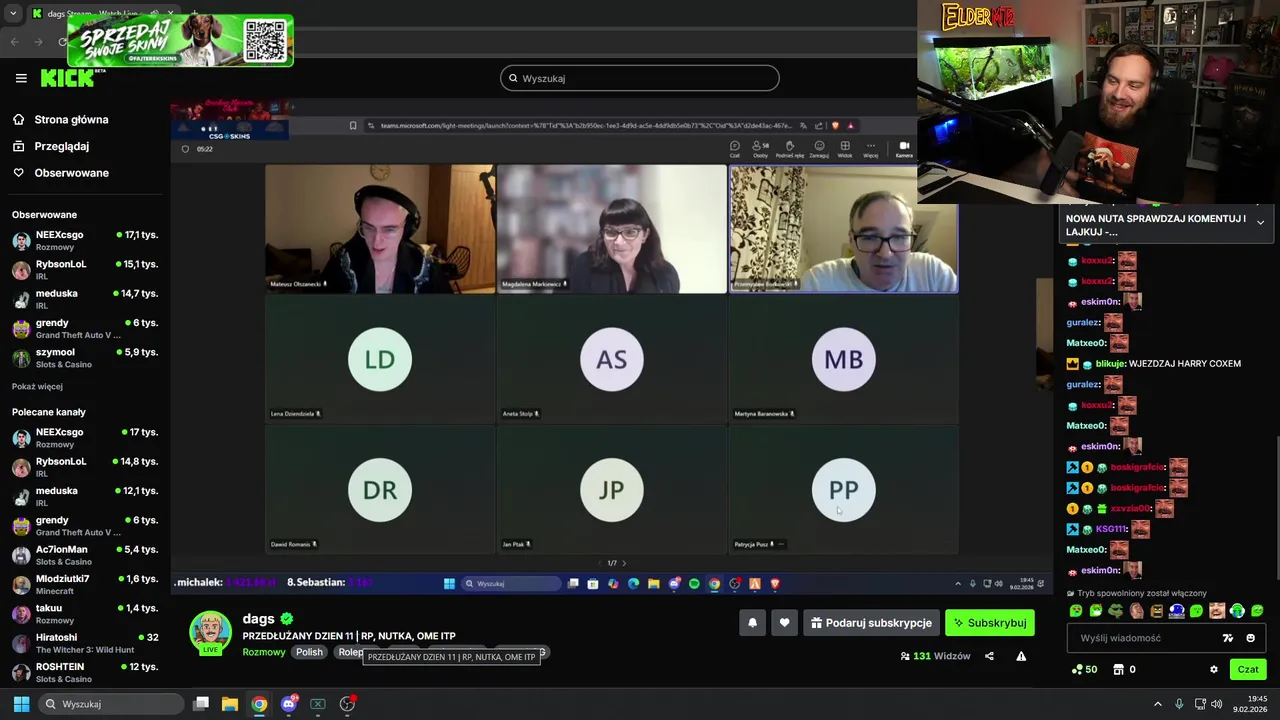The image size is (1280, 720).
Task: Open Przeglądaj in the sidebar
Action: 61,146
